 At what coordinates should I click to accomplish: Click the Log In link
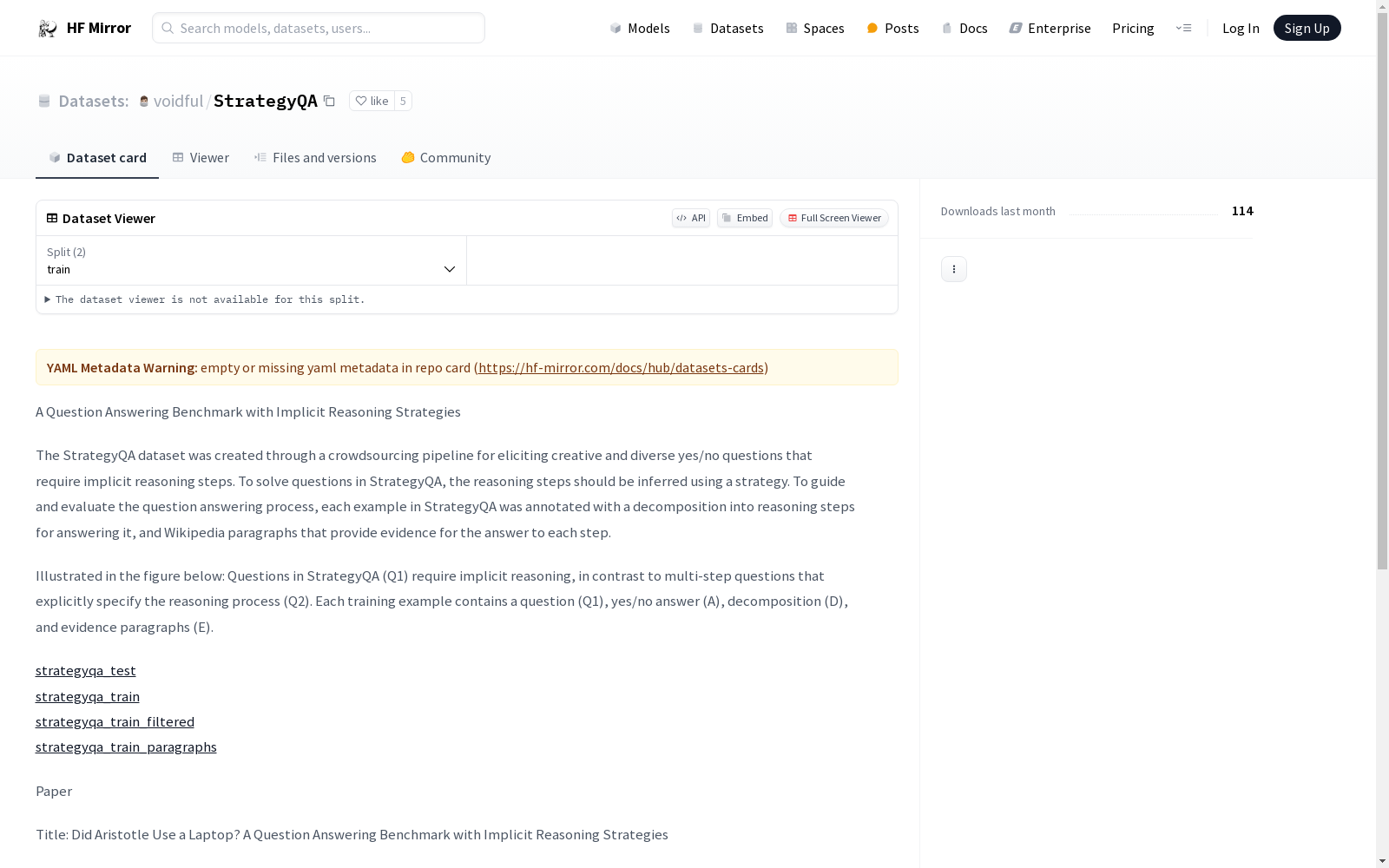[x=1241, y=28]
